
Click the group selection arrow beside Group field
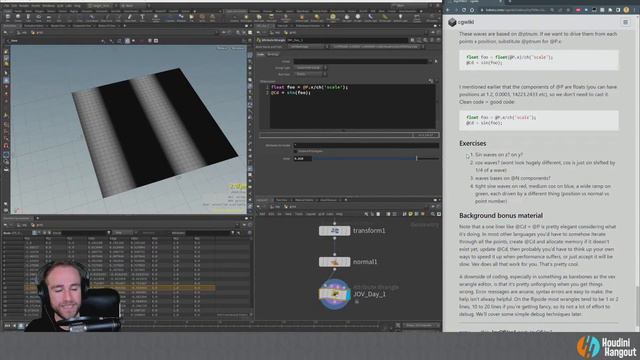(x=436, y=61)
